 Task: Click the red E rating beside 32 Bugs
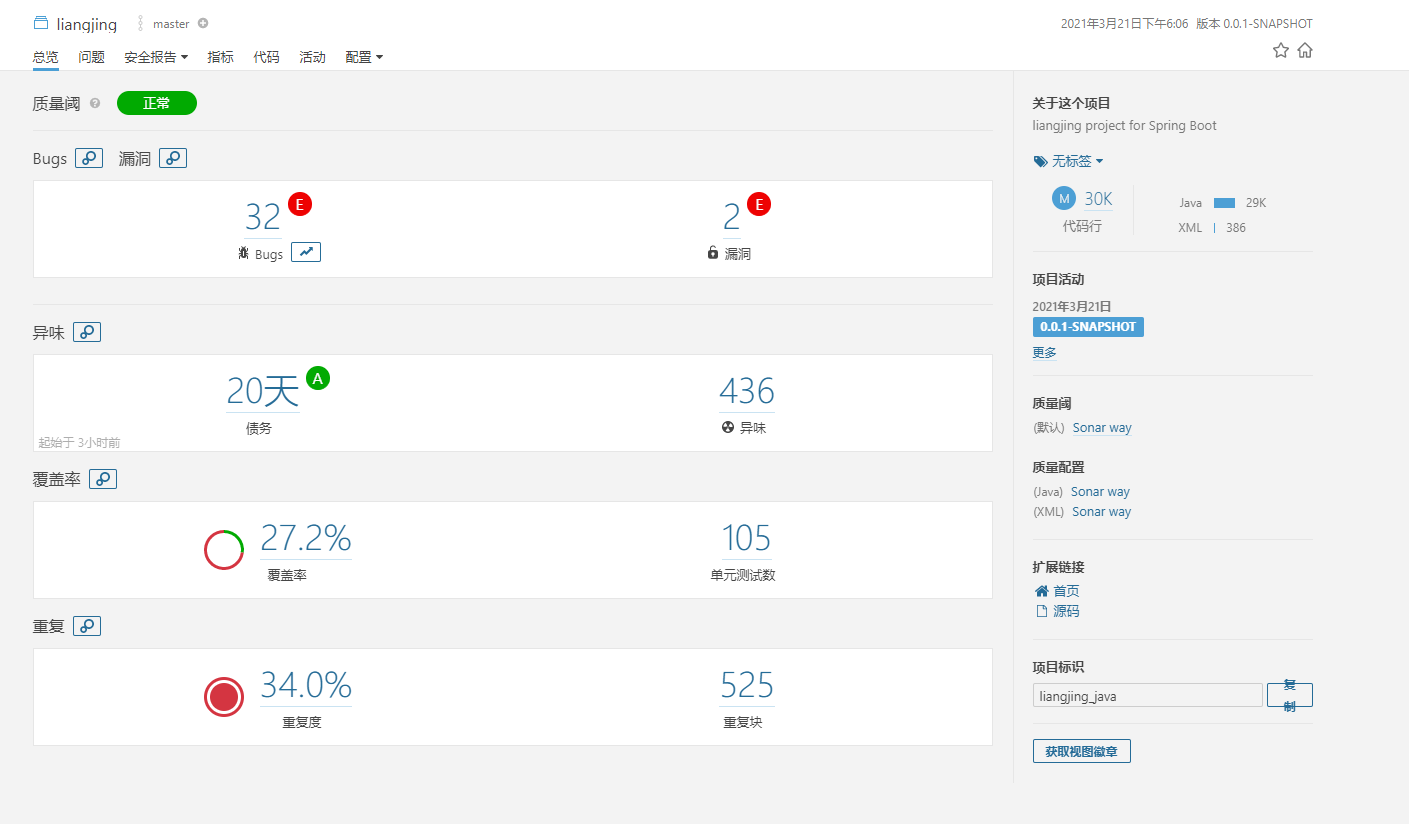click(x=300, y=205)
